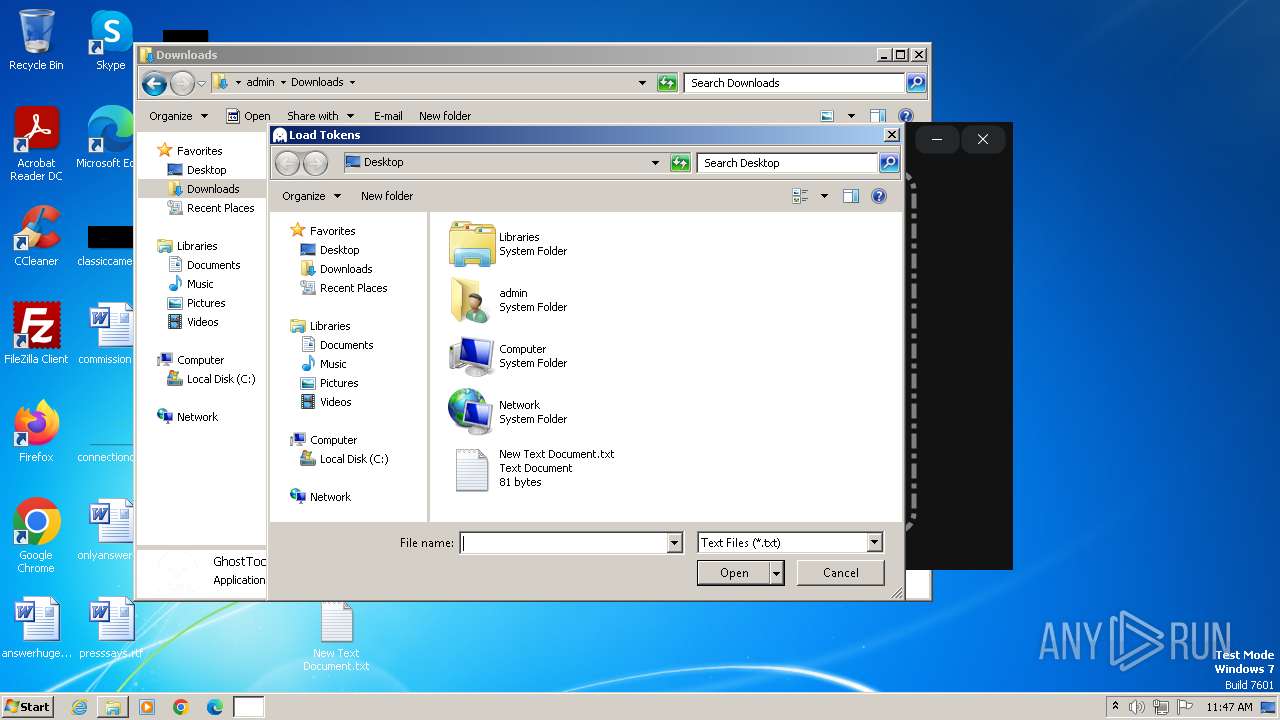The width and height of the screenshot is (1280, 720).
Task: Click the Open button in Load Tokens
Action: pyautogui.click(x=733, y=573)
